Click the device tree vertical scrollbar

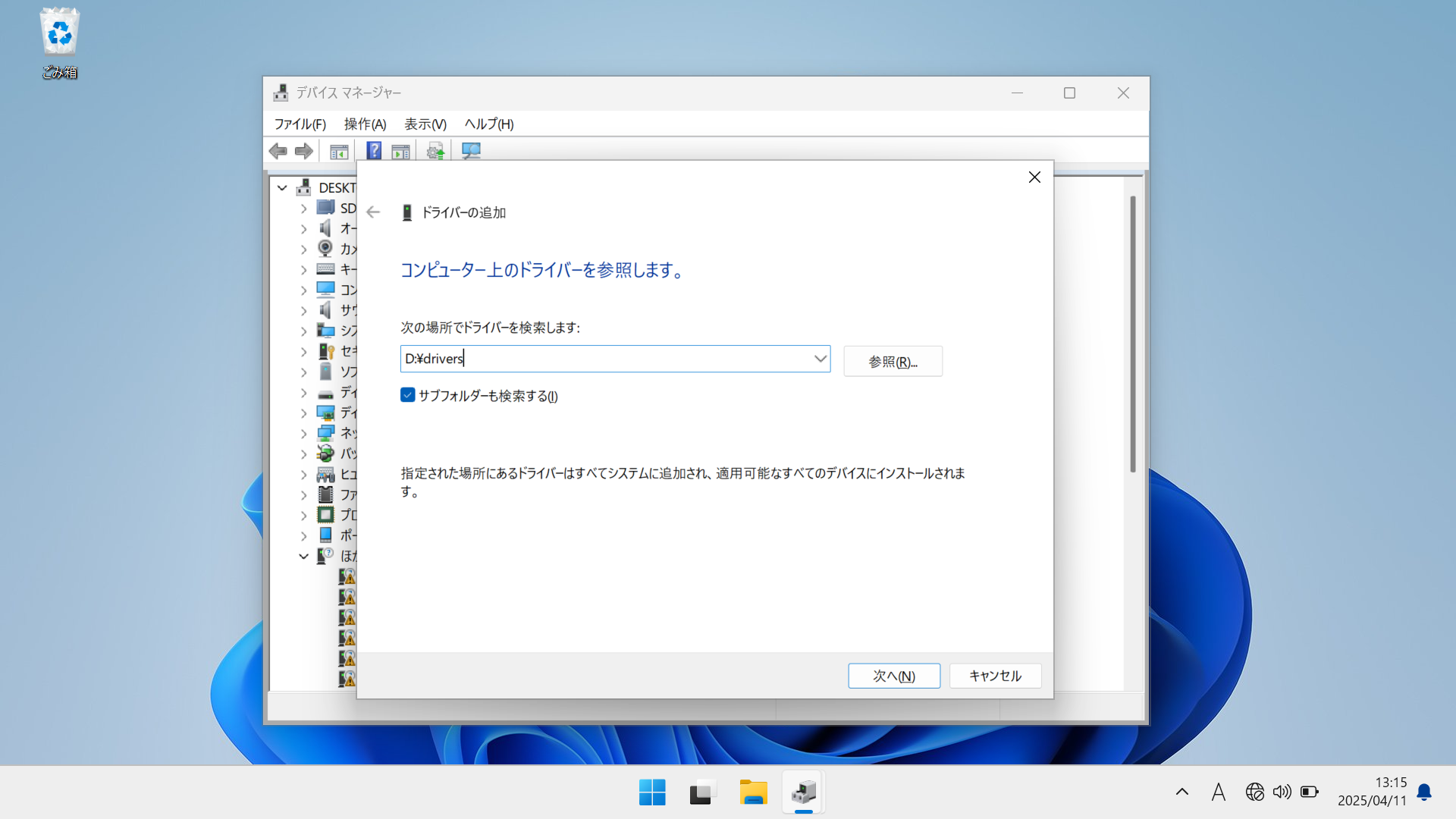[1132, 334]
